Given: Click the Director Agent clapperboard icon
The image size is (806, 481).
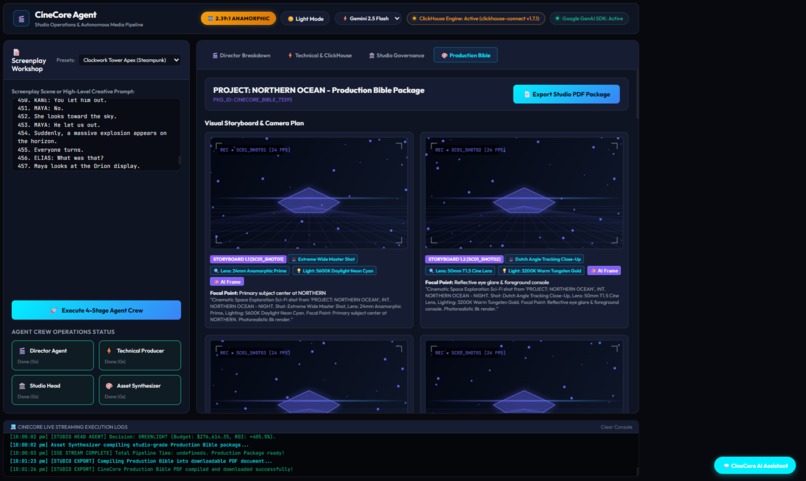Looking at the screenshot, I should (x=22, y=351).
